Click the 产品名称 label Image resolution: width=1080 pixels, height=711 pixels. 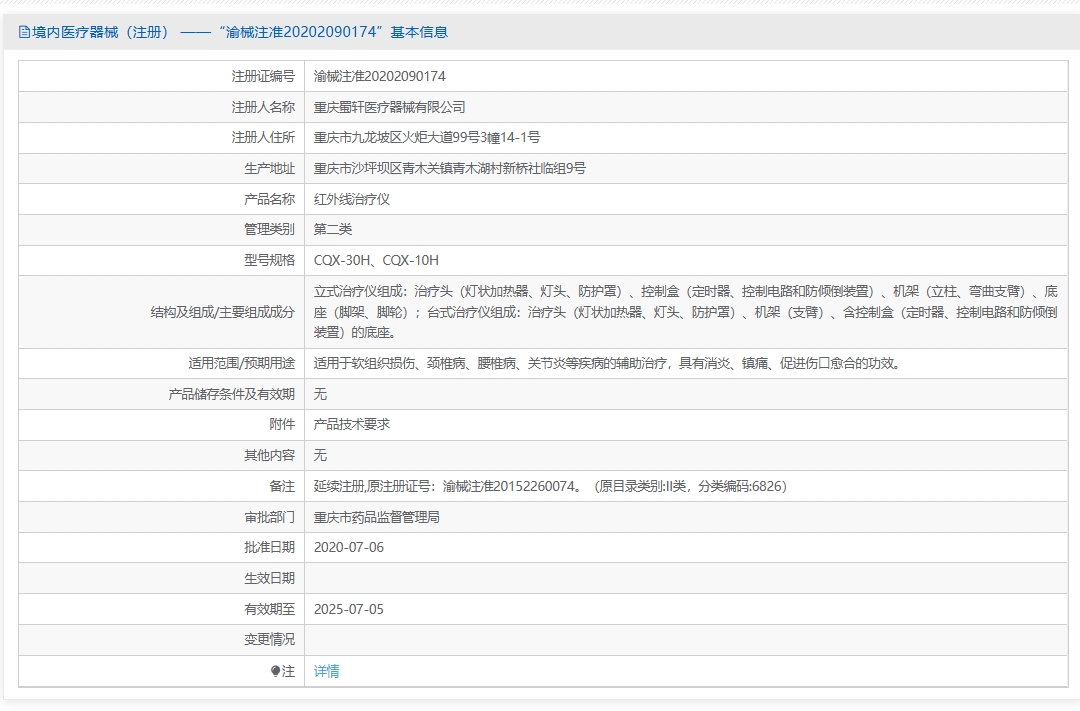269,200
